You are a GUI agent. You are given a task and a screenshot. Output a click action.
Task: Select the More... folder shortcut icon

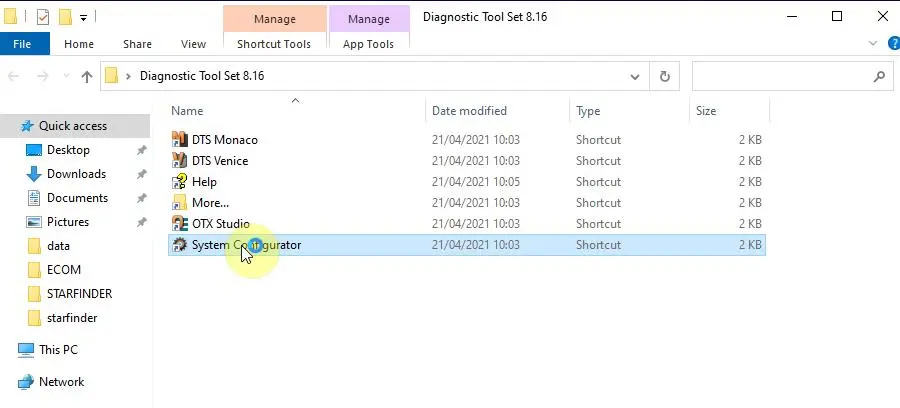[180, 203]
